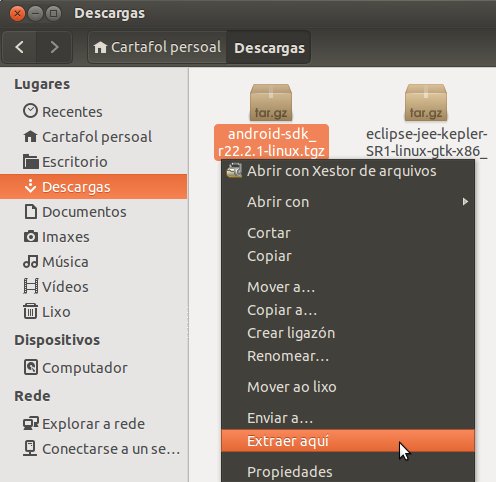Screen dimensions: 496x482
Task: Go back with the left arrow button
Action: click(19, 47)
